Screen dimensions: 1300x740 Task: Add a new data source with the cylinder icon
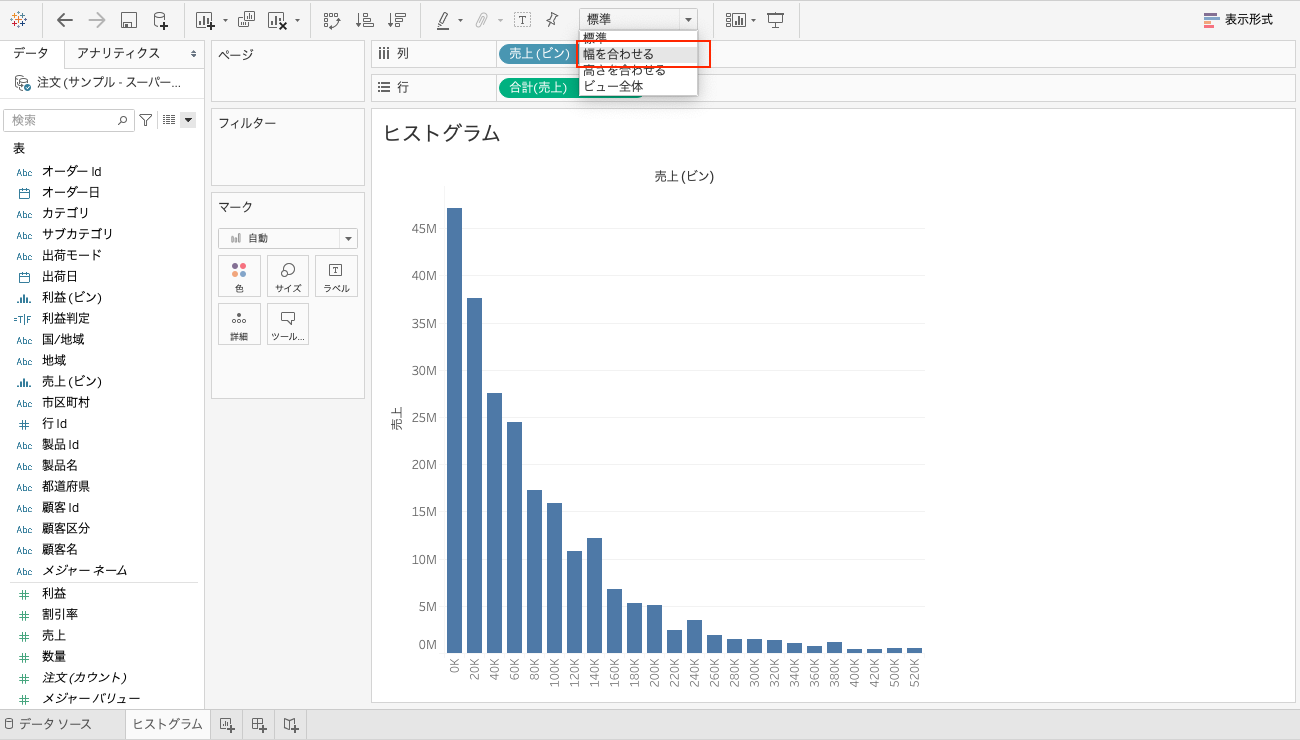pos(160,20)
